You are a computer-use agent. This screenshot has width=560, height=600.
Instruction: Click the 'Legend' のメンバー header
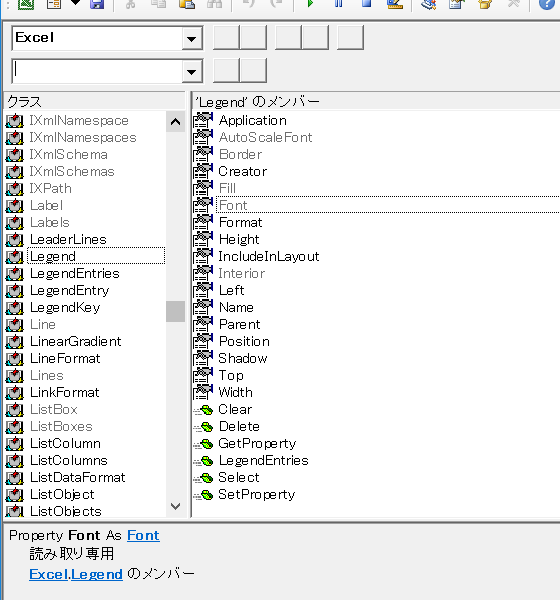click(x=376, y=102)
